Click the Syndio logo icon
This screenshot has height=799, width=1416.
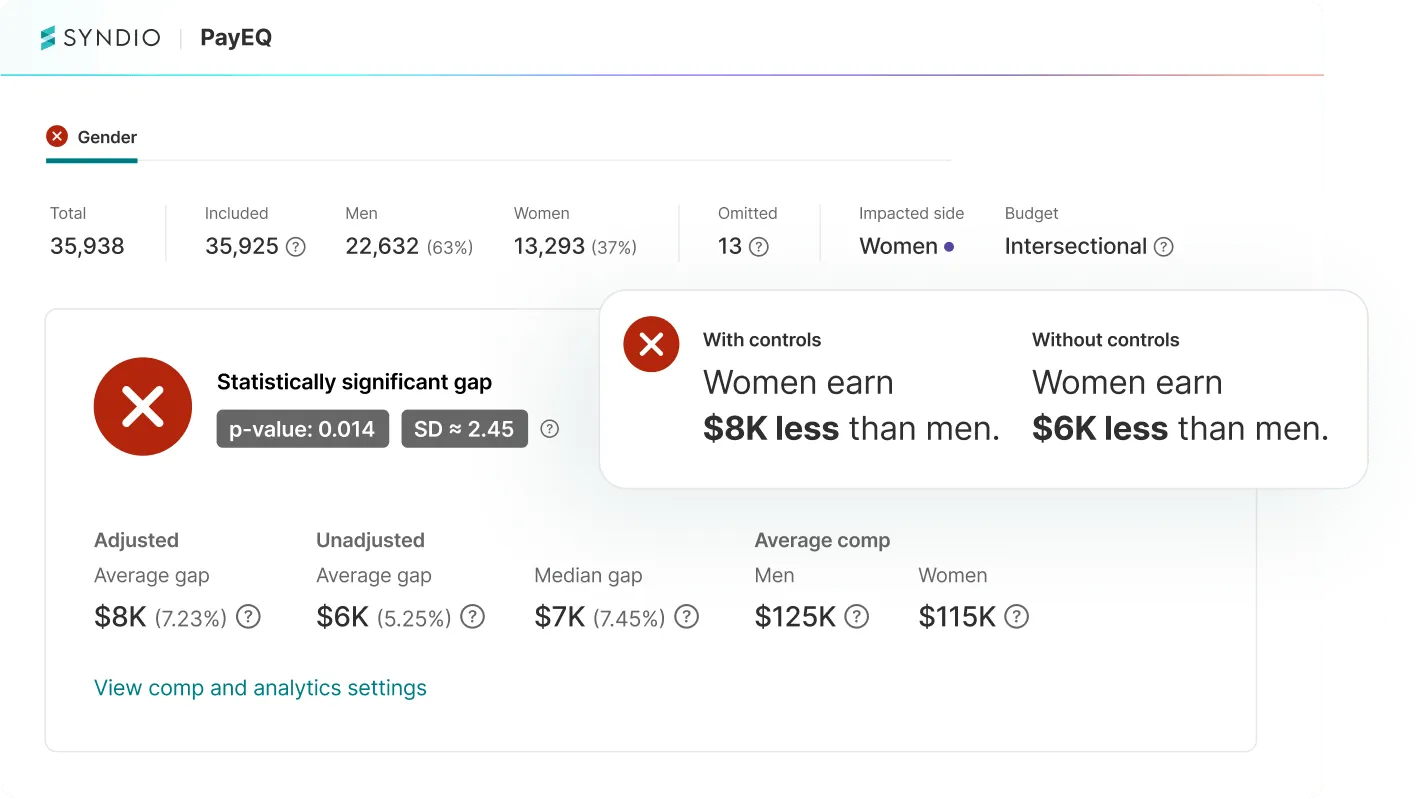[48, 38]
